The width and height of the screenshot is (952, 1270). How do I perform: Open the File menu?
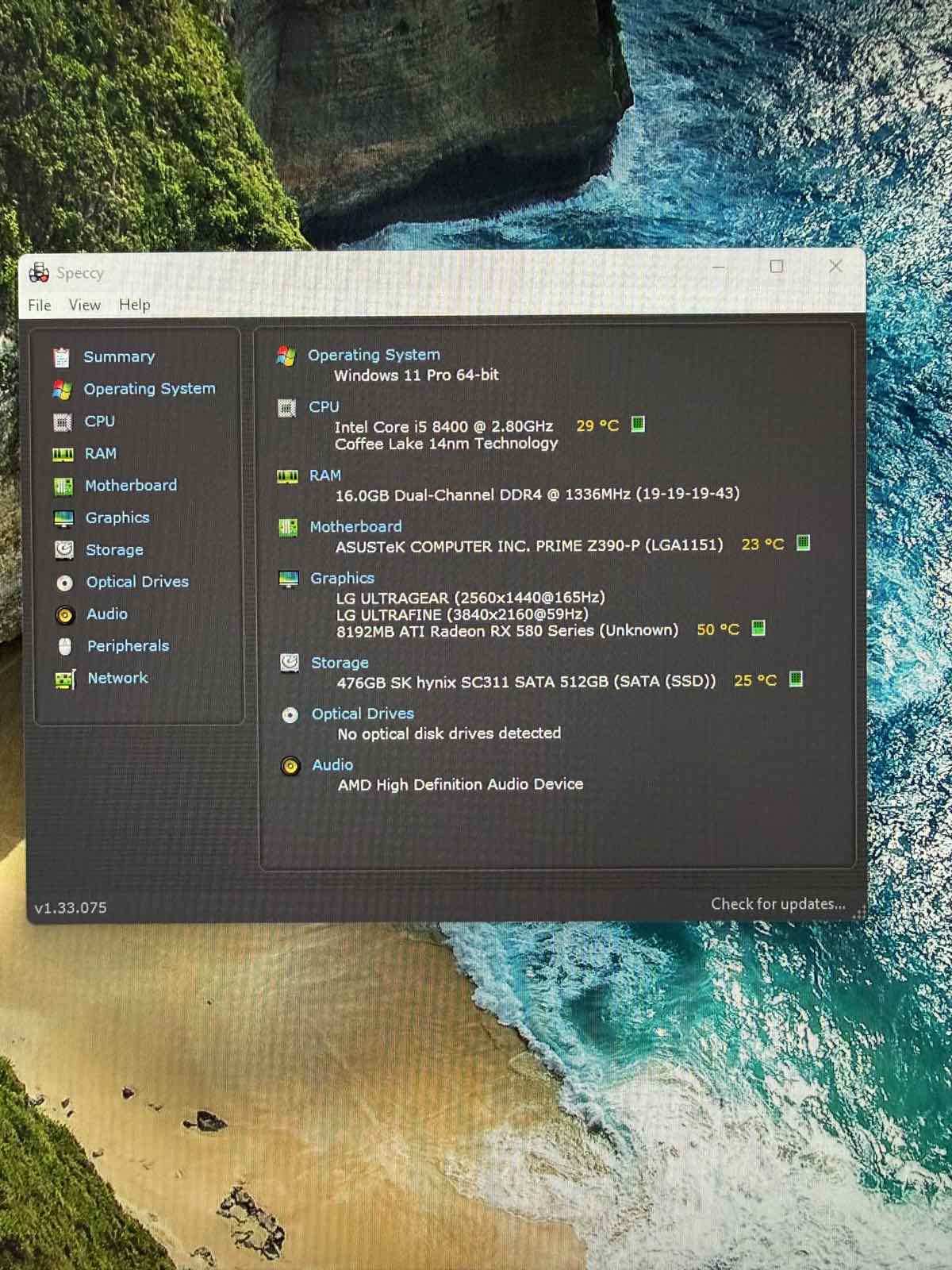[x=40, y=305]
